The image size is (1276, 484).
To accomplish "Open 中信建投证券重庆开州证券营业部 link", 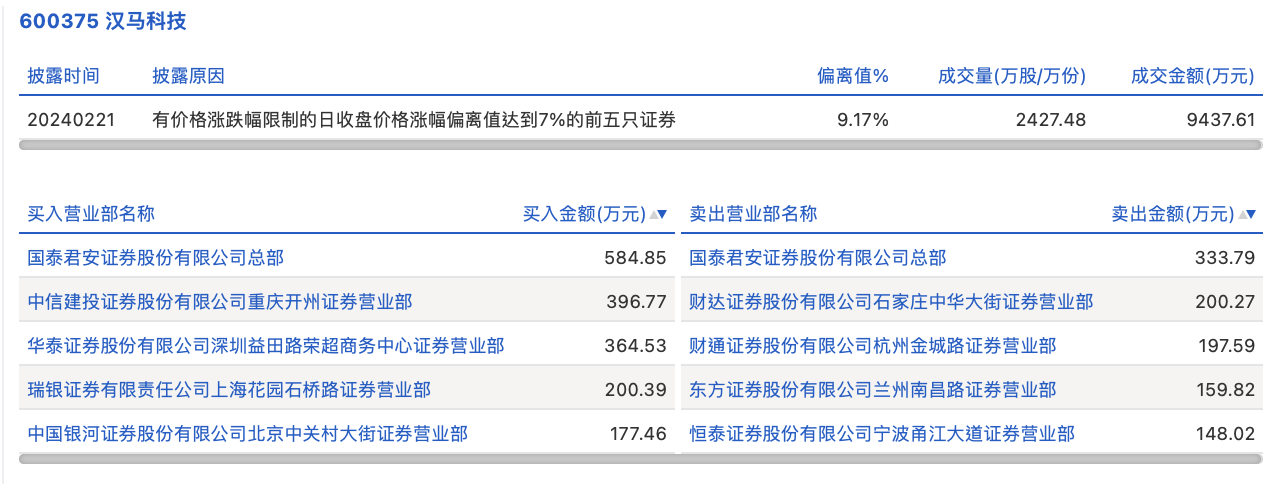I will pos(220,302).
